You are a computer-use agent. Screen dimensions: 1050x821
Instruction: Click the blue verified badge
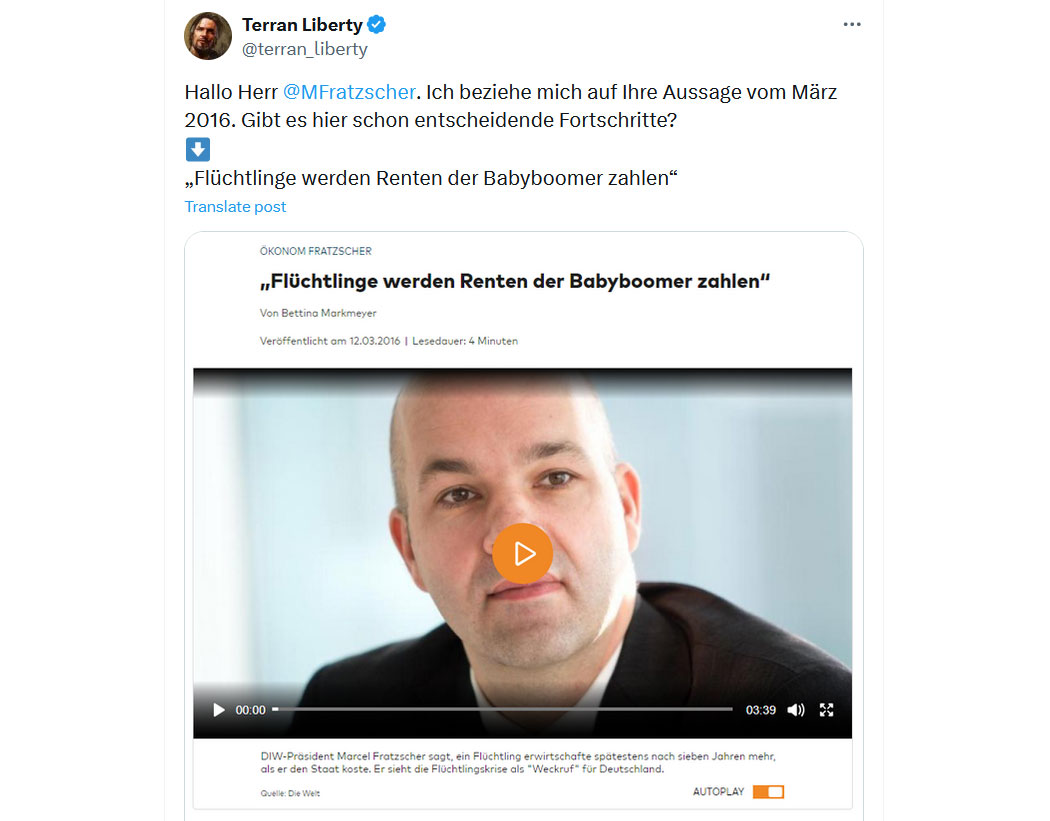tap(376, 25)
